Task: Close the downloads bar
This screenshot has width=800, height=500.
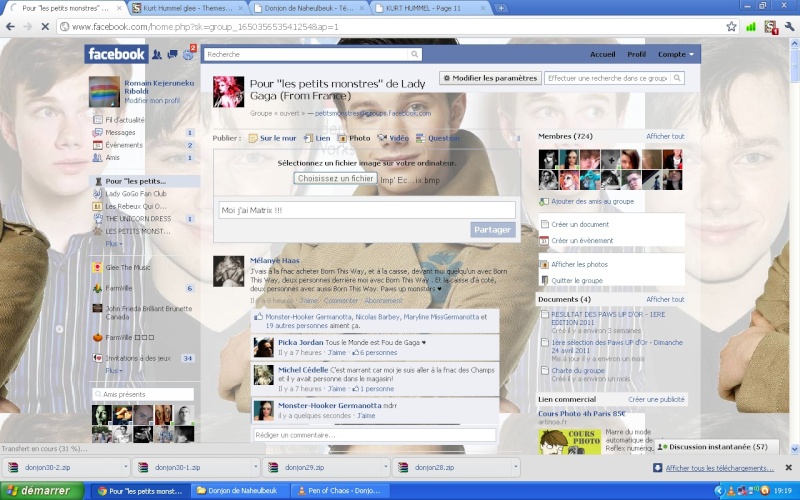Action: [789, 467]
